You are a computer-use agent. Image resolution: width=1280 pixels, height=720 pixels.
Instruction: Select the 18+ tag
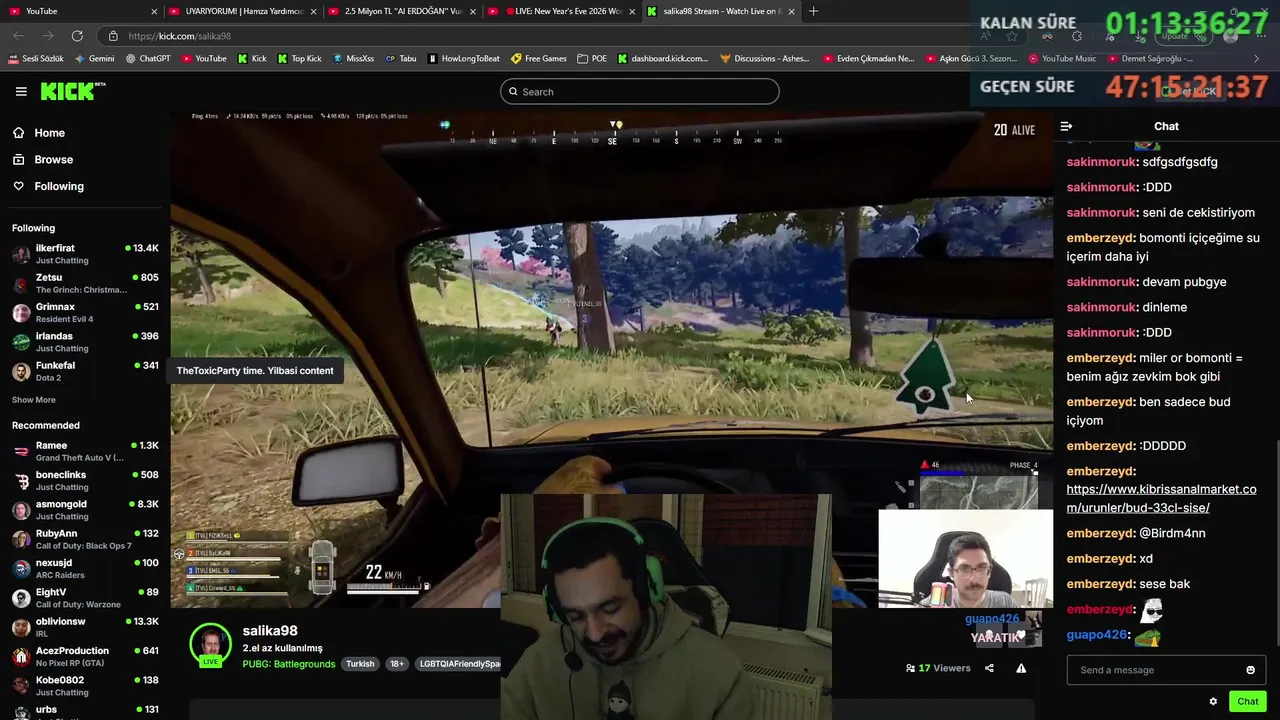click(x=397, y=664)
